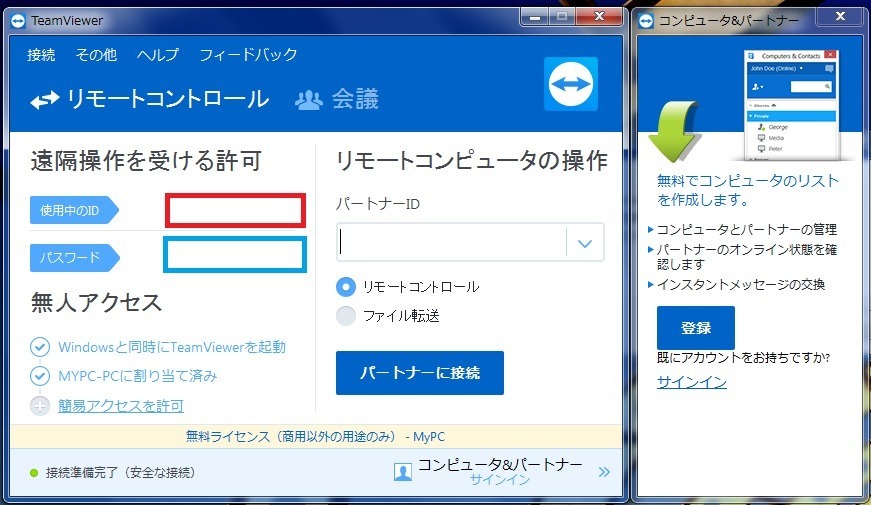The width and height of the screenshot is (871, 505).
Task: Close the コンピュータ&パートナー window
Action: click(840, 17)
